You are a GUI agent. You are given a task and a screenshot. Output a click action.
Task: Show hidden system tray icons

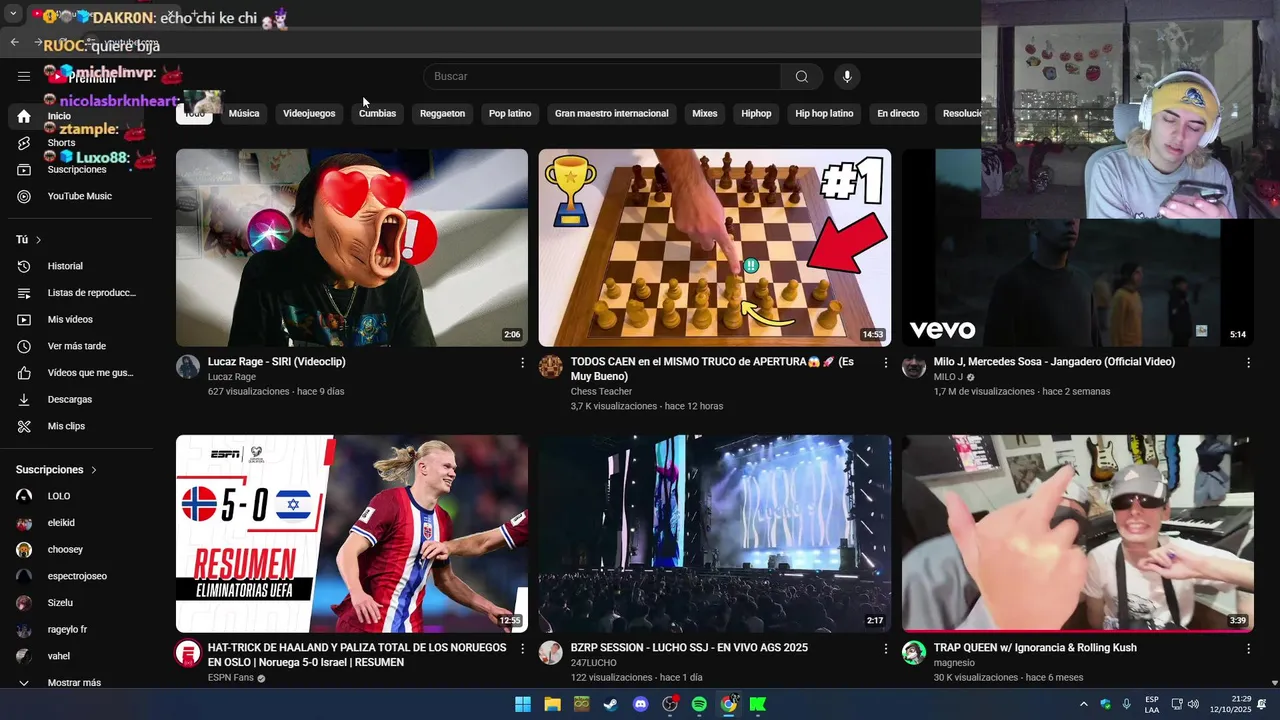[x=1083, y=704]
